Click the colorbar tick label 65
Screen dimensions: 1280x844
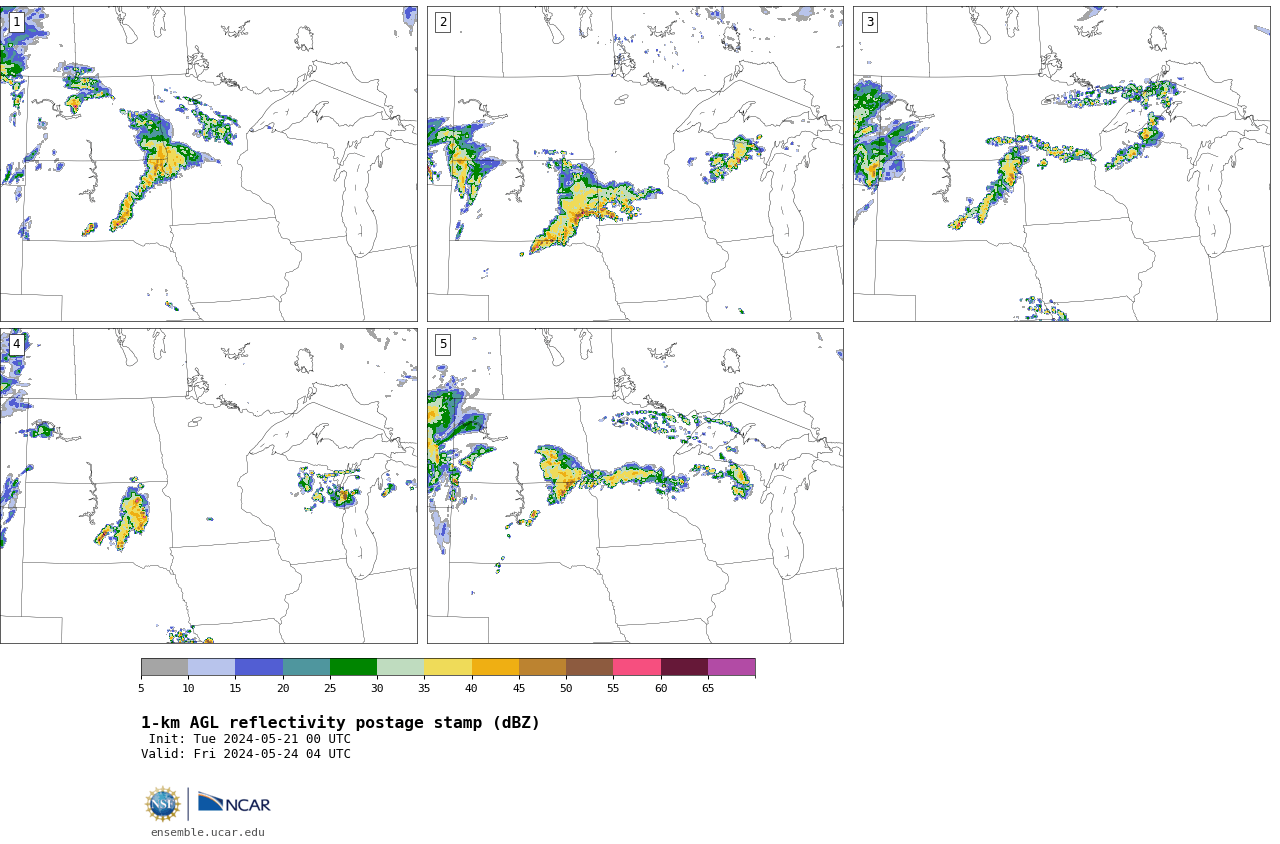click(708, 688)
